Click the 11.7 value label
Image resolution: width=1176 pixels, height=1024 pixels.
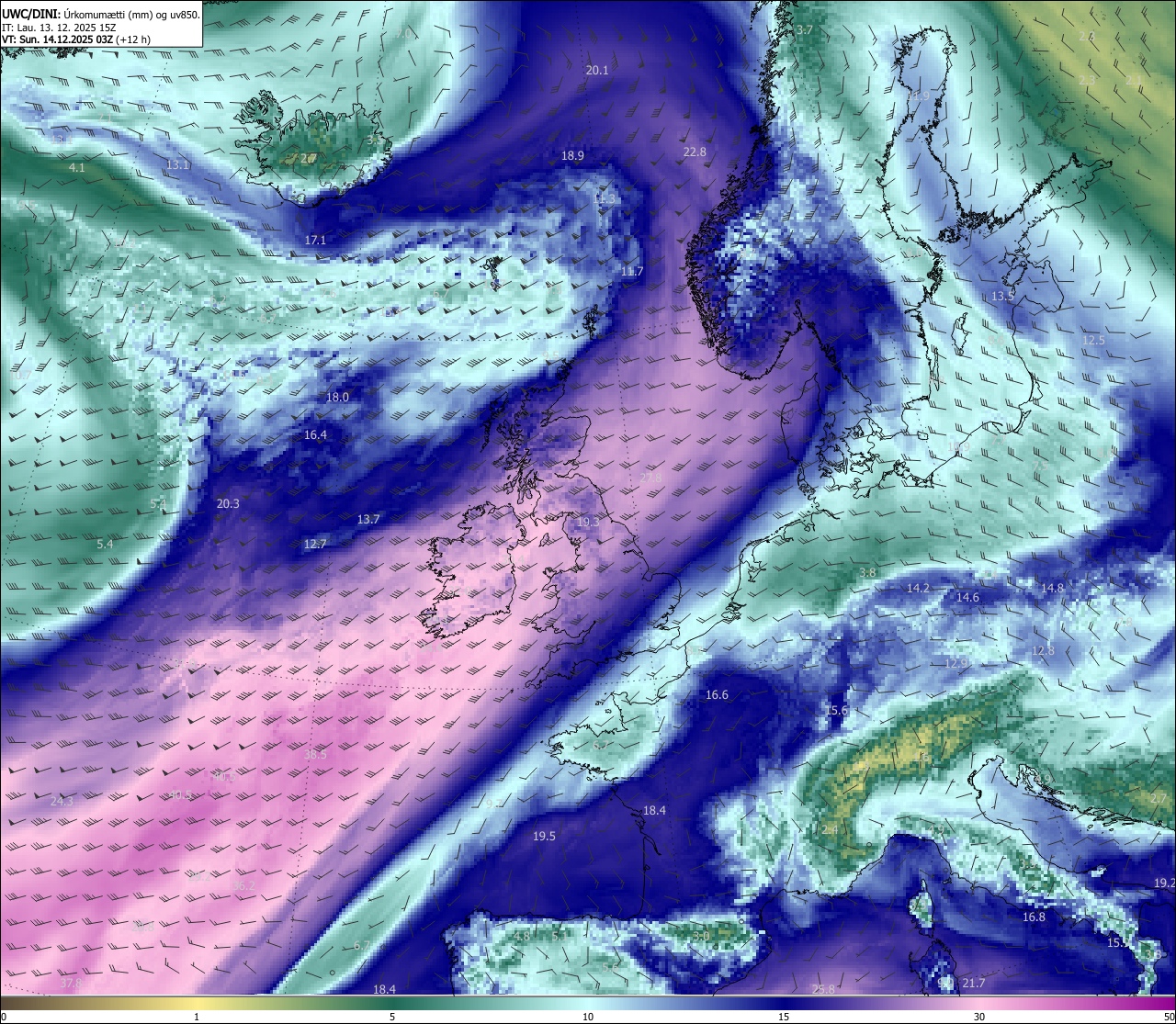tap(632, 272)
